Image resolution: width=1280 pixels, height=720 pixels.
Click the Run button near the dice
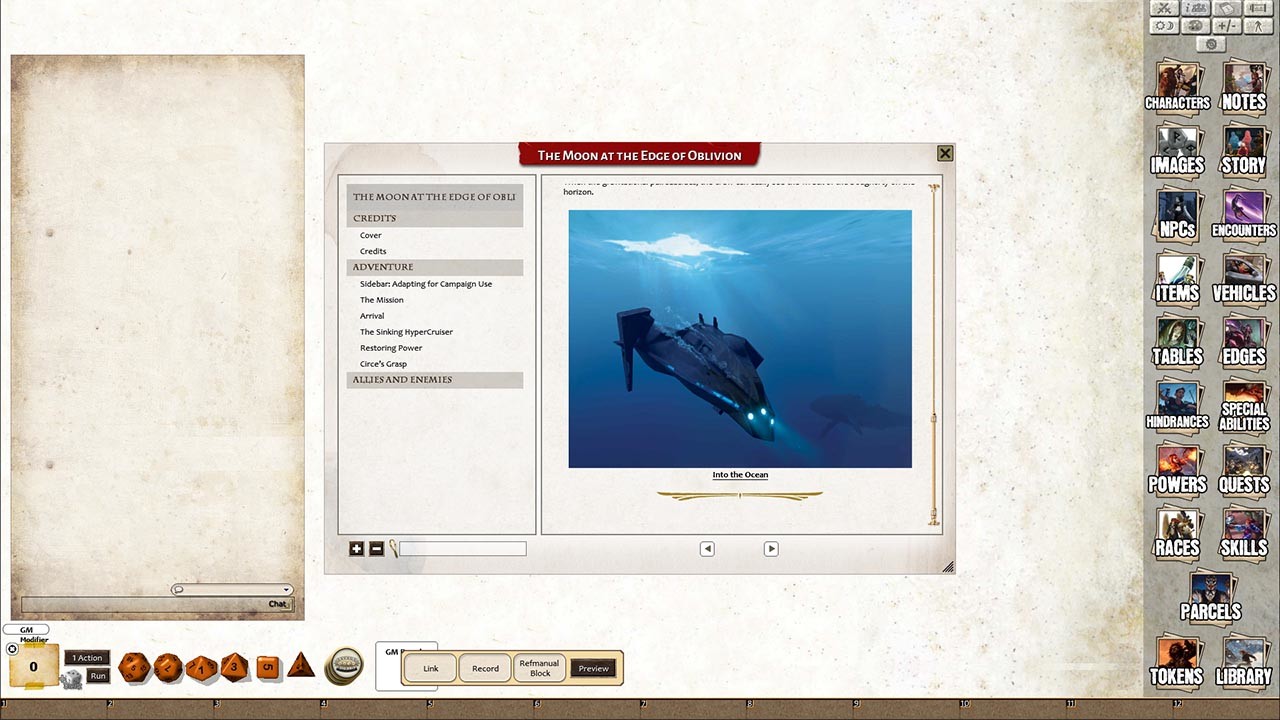(x=97, y=675)
